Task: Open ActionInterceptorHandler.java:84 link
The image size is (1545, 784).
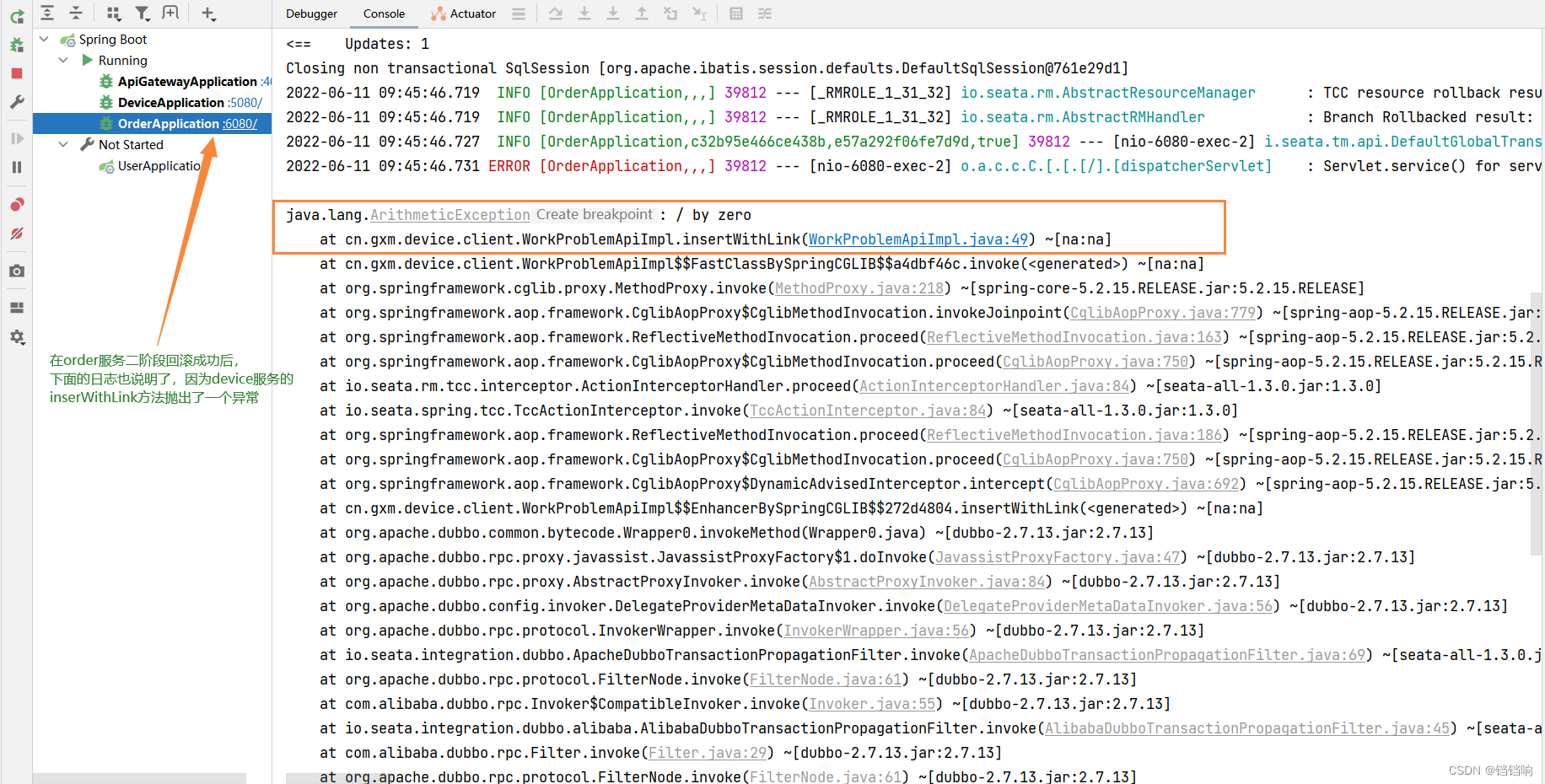Action: pos(994,386)
